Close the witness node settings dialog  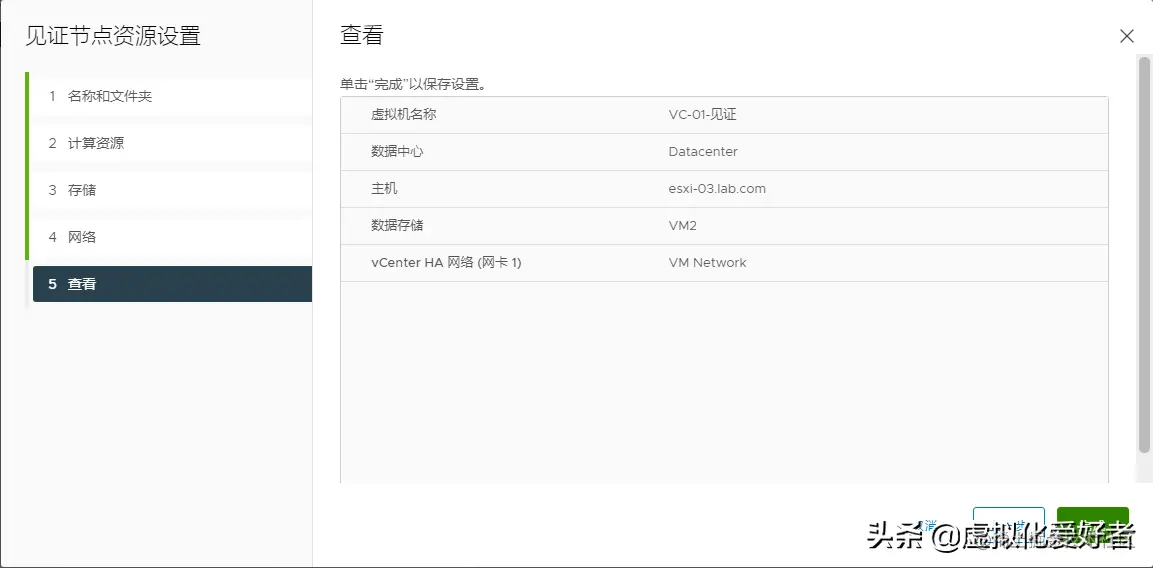(x=1126, y=36)
